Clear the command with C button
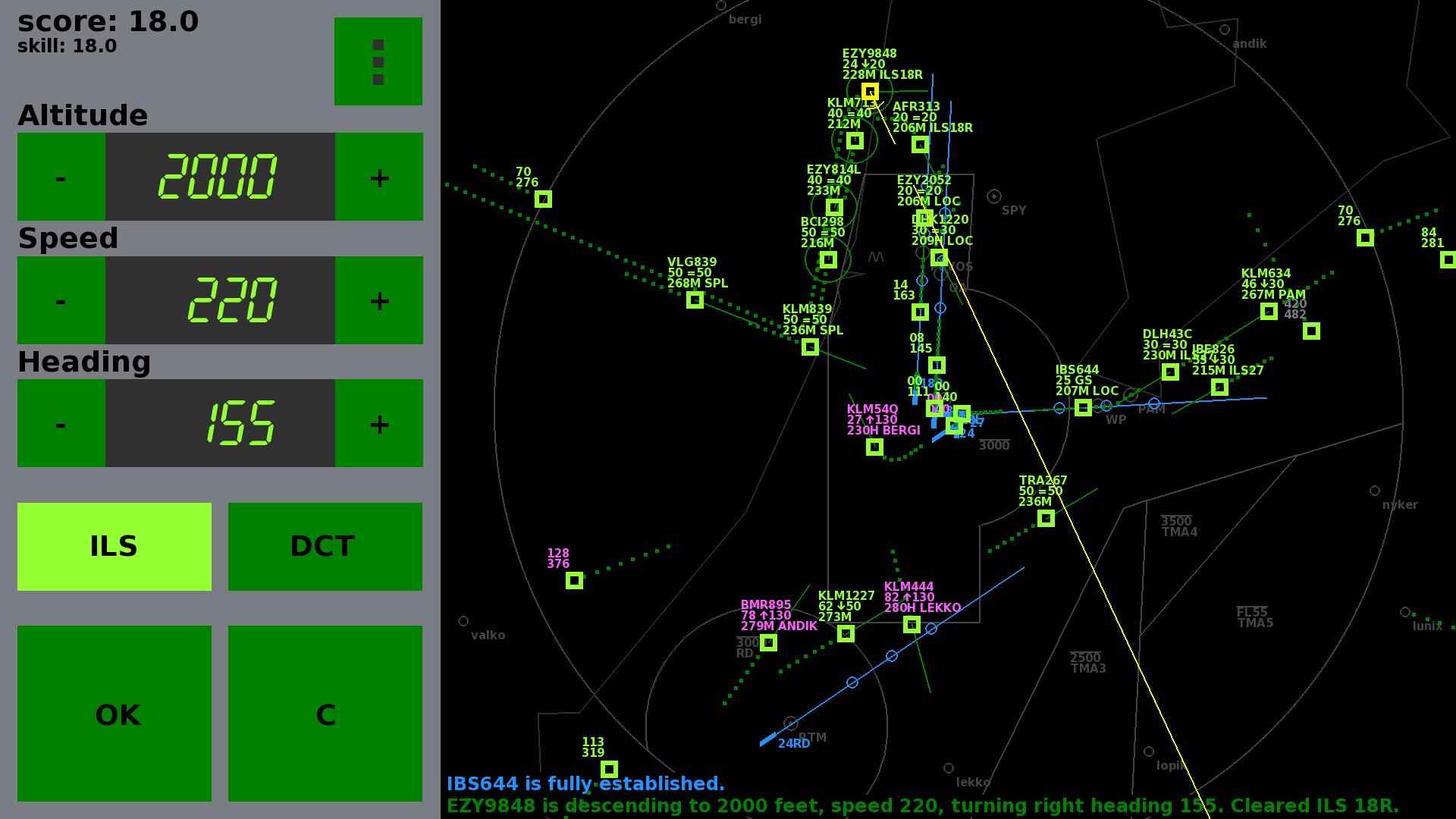This screenshot has height=819, width=1456. point(325,713)
